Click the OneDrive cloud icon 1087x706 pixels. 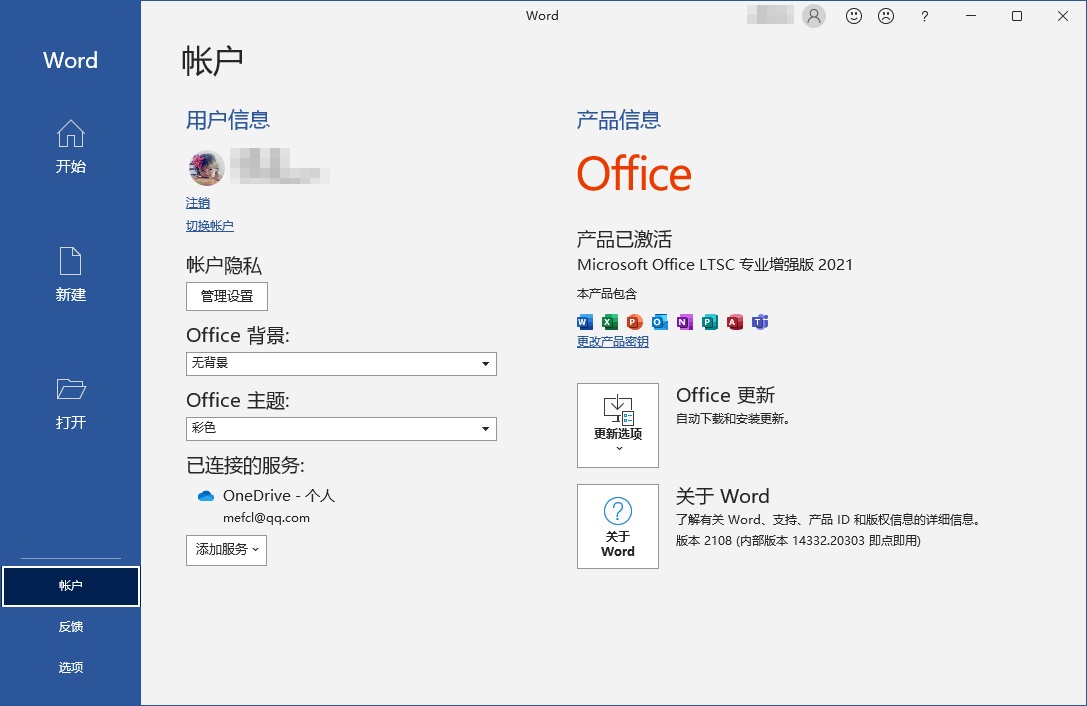click(205, 495)
